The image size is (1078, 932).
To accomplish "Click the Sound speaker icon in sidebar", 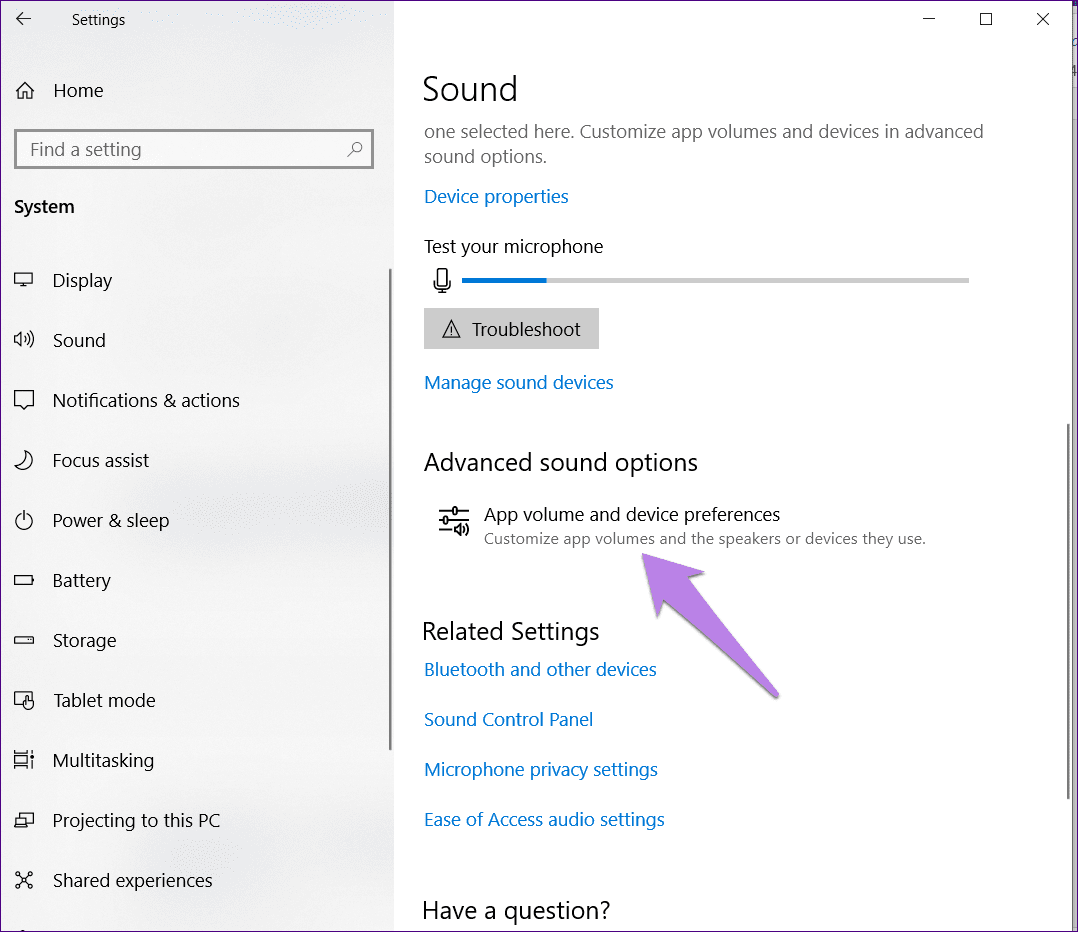I will point(24,340).
